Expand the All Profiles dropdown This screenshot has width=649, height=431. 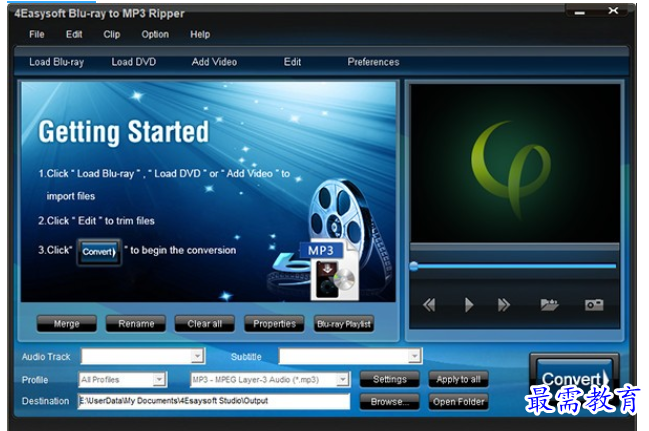(159, 379)
